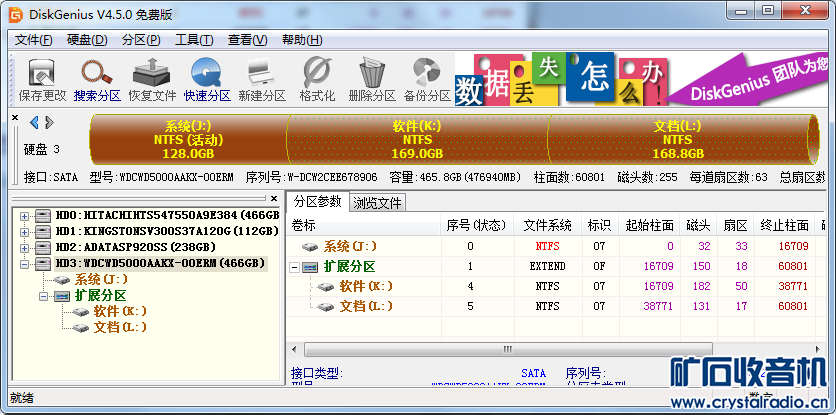Image resolution: width=836 pixels, height=415 pixels.
Task: Close the disk map panel
Action: pos(15,117)
